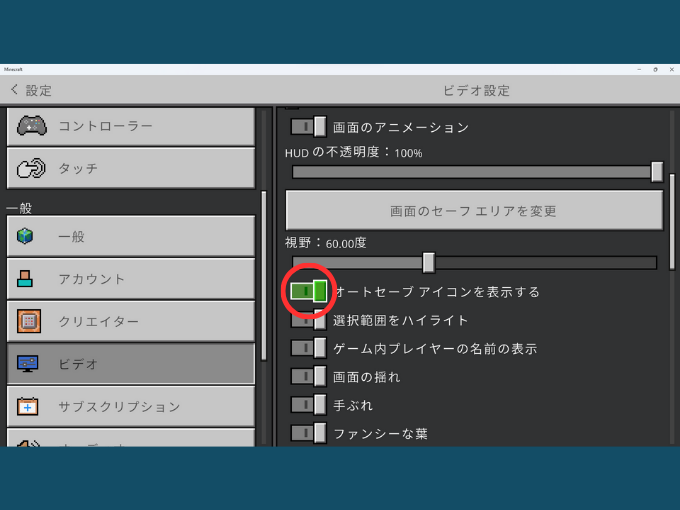The width and height of the screenshot is (680, 510).
Task: Click the 視野：60.00度 label
Action: click(325, 243)
